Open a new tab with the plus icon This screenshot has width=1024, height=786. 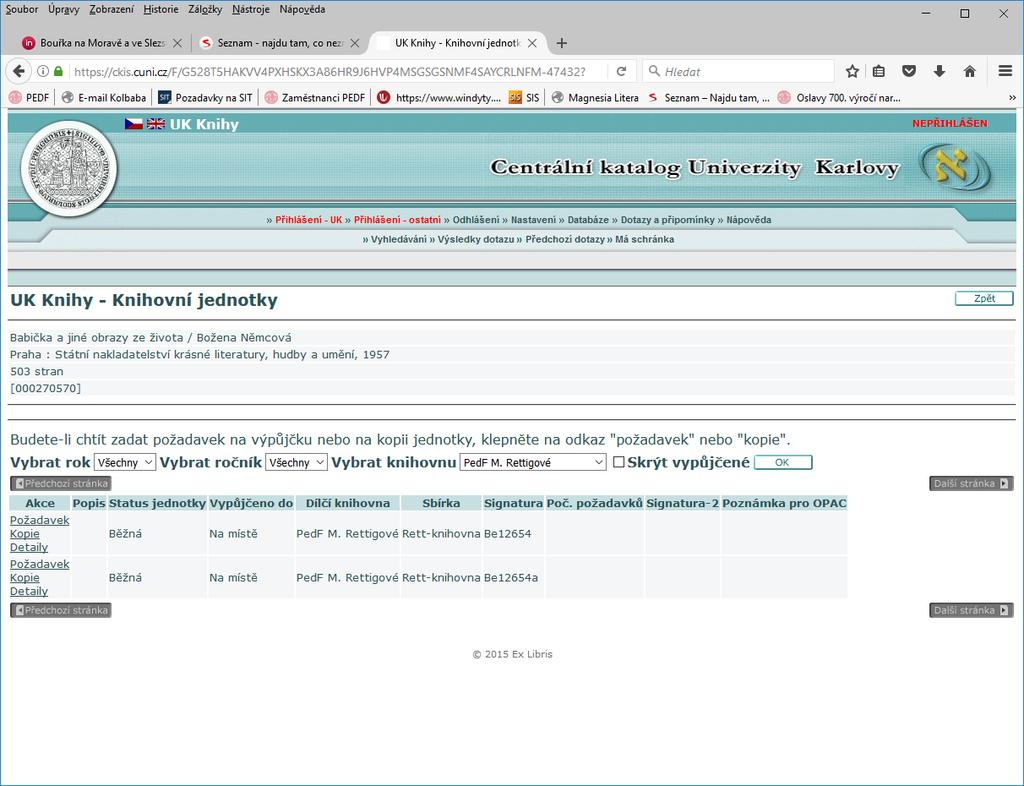pyautogui.click(x=561, y=43)
